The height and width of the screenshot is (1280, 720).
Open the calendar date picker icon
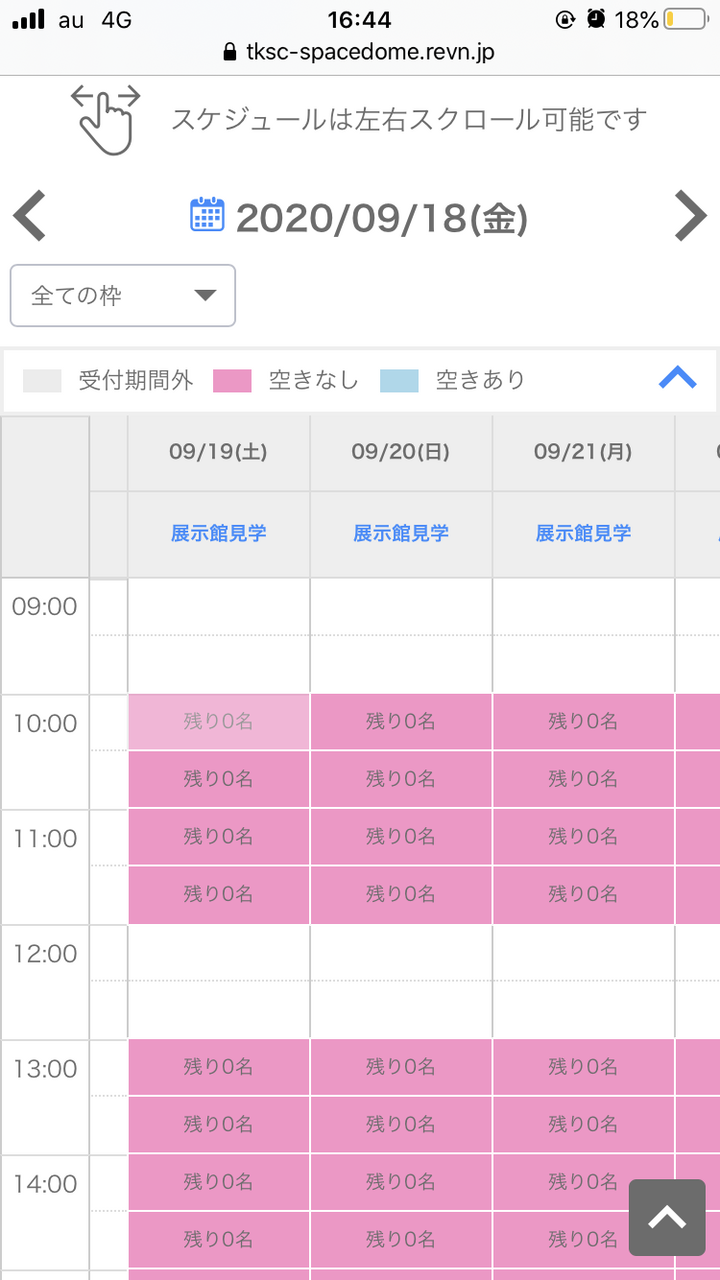tap(207, 215)
